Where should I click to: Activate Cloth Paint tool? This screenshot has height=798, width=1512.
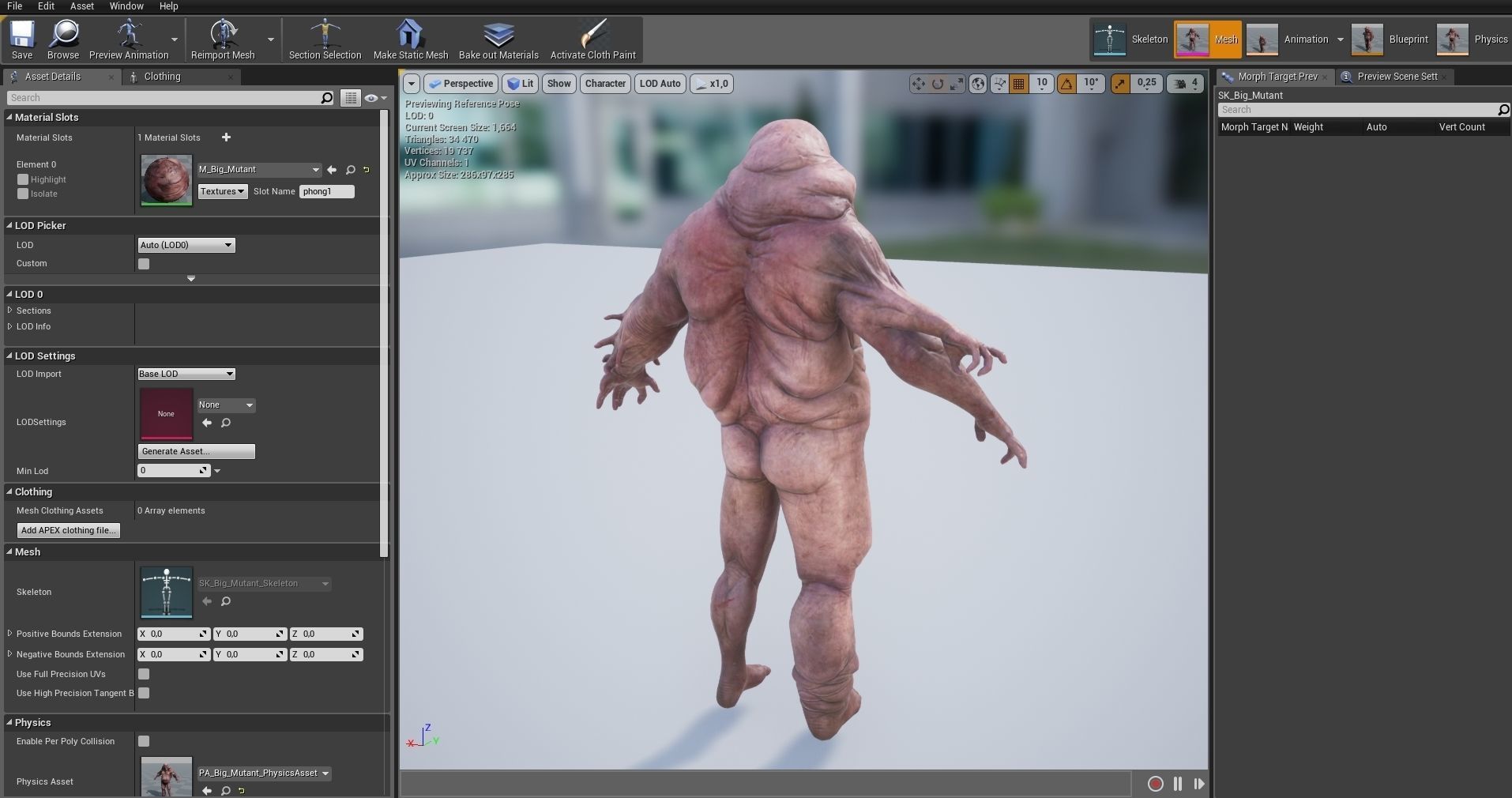[x=592, y=40]
